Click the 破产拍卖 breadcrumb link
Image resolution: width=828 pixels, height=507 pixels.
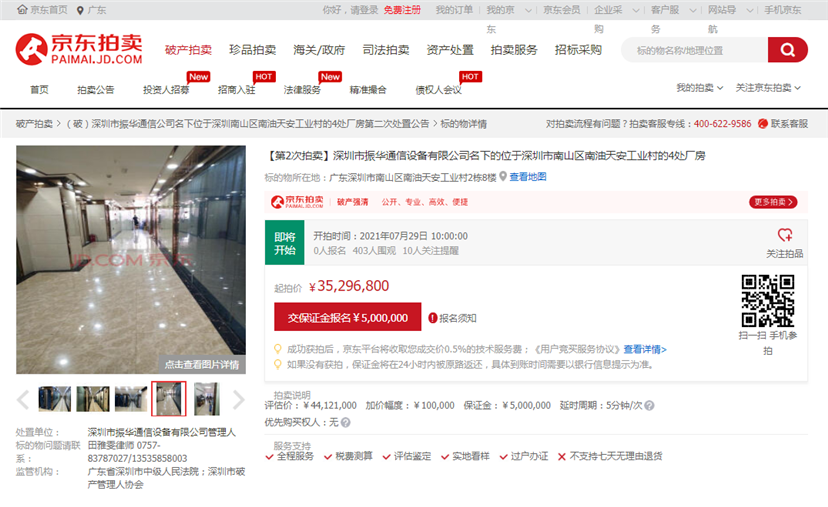34,124
